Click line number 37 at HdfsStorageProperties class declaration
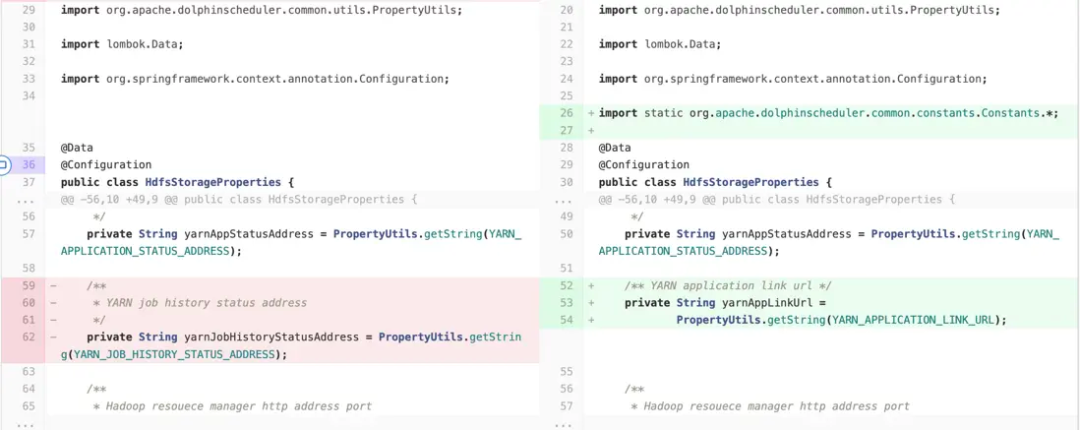 28,182
